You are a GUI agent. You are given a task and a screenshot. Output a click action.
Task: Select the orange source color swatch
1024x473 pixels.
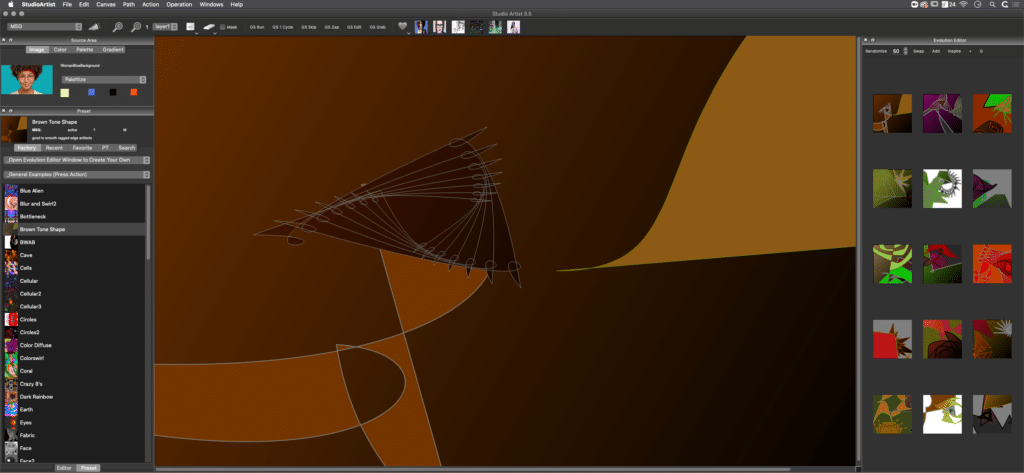tap(133, 92)
